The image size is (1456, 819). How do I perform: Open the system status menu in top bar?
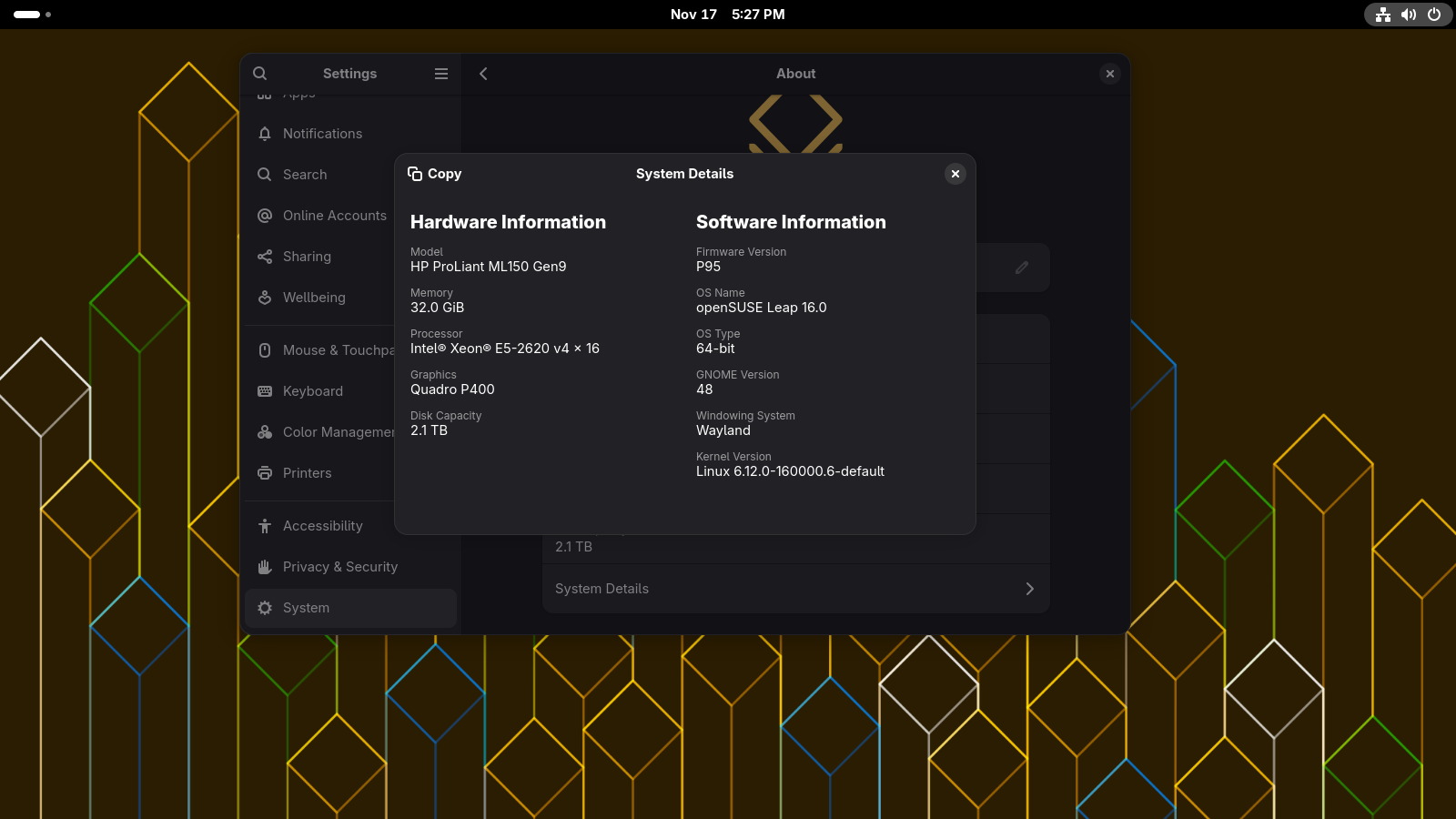click(1408, 15)
